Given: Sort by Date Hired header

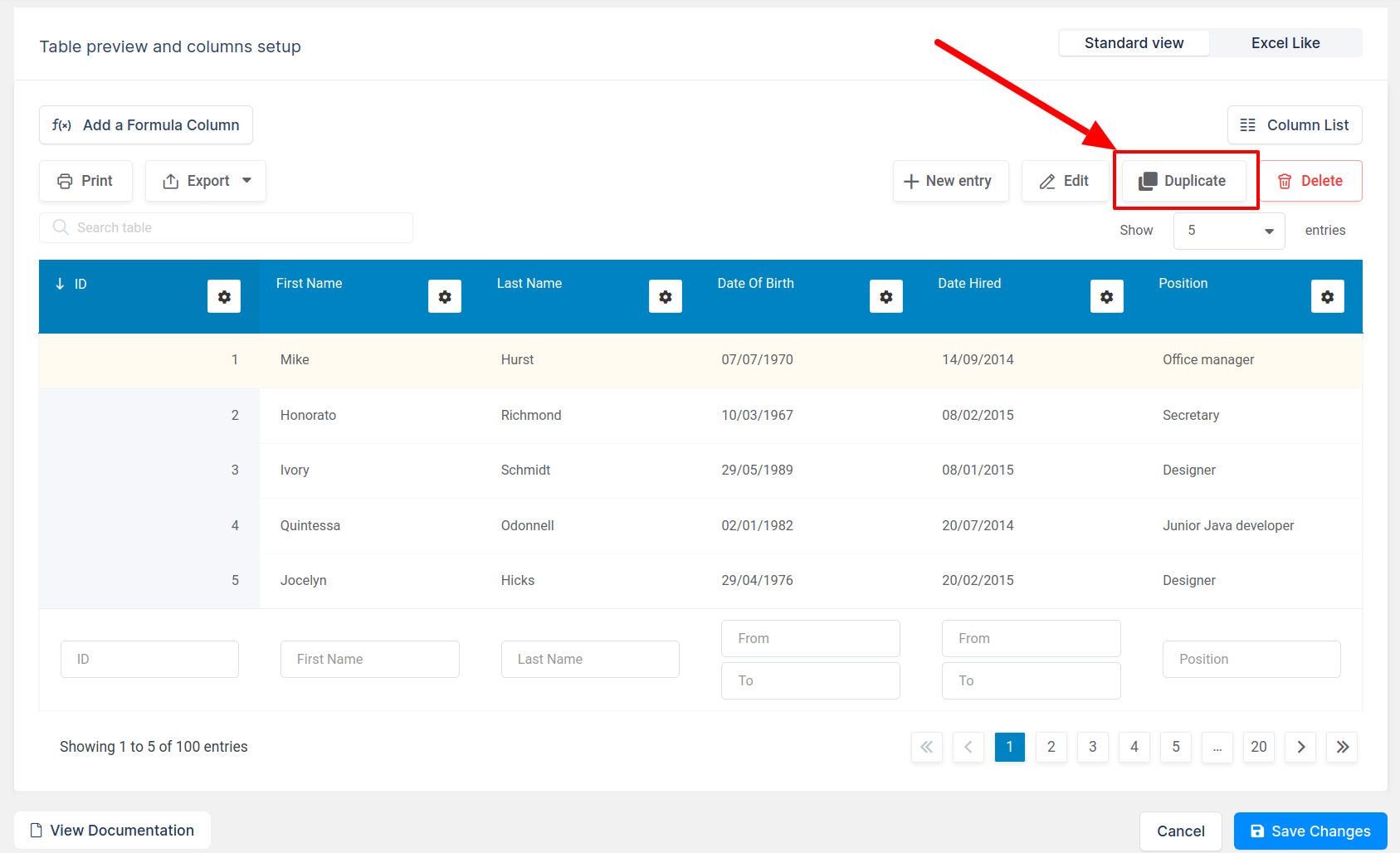Looking at the screenshot, I should [969, 283].
